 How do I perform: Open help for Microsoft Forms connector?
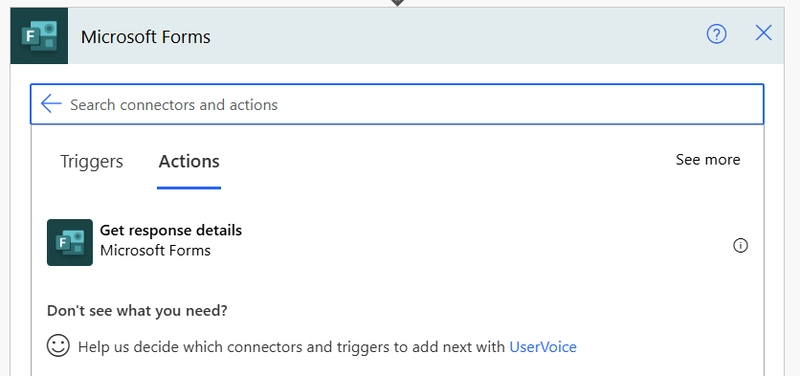point(716,34)
